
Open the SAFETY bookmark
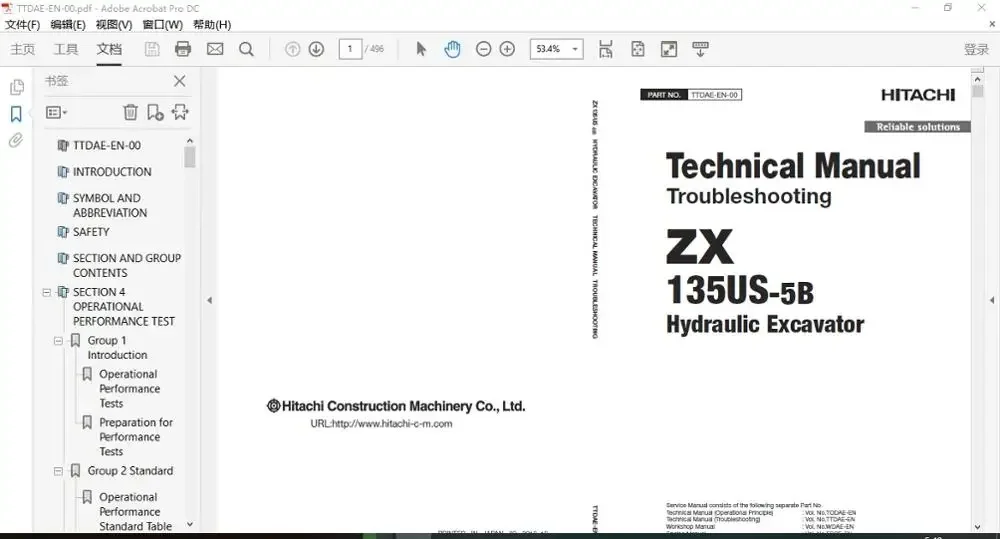click(x=91, y=232)
